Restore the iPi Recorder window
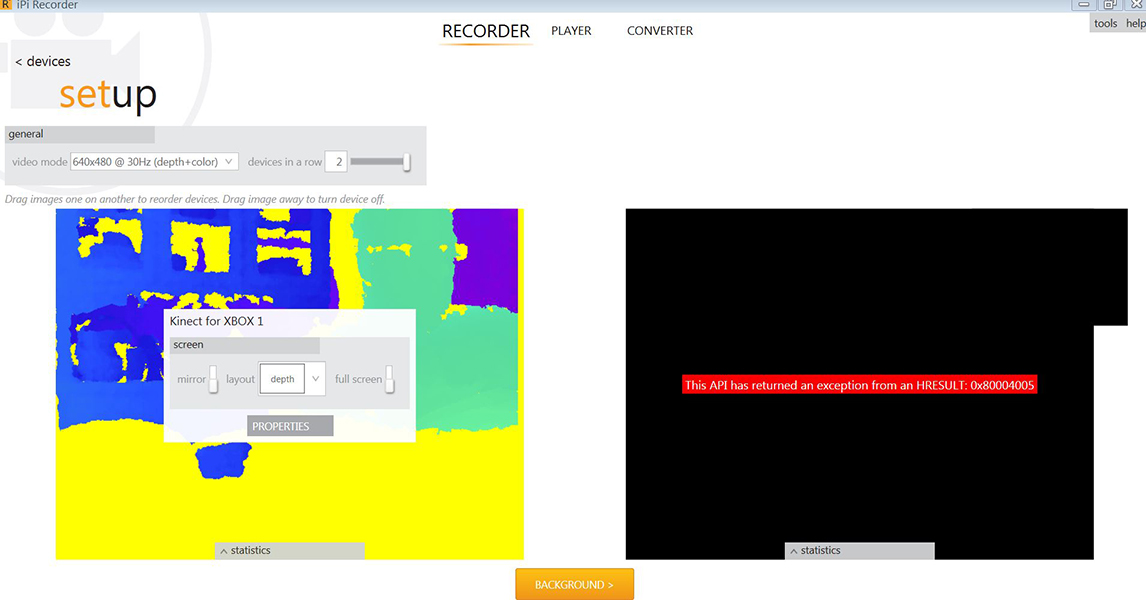The image size is (1146, 600). (1109, 4)
